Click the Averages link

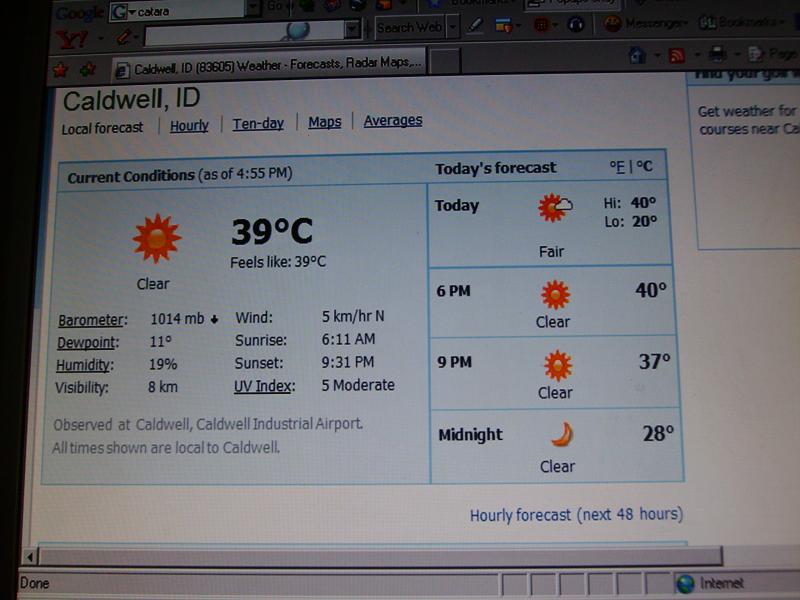(392, 121)
